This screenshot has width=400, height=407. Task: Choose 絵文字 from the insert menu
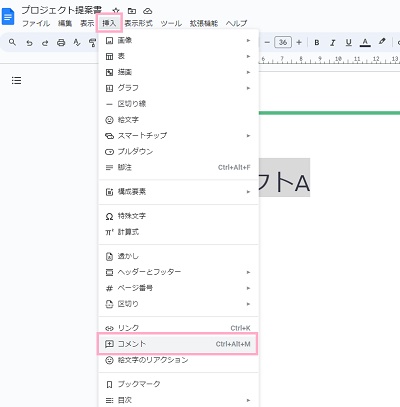[179, 120]
